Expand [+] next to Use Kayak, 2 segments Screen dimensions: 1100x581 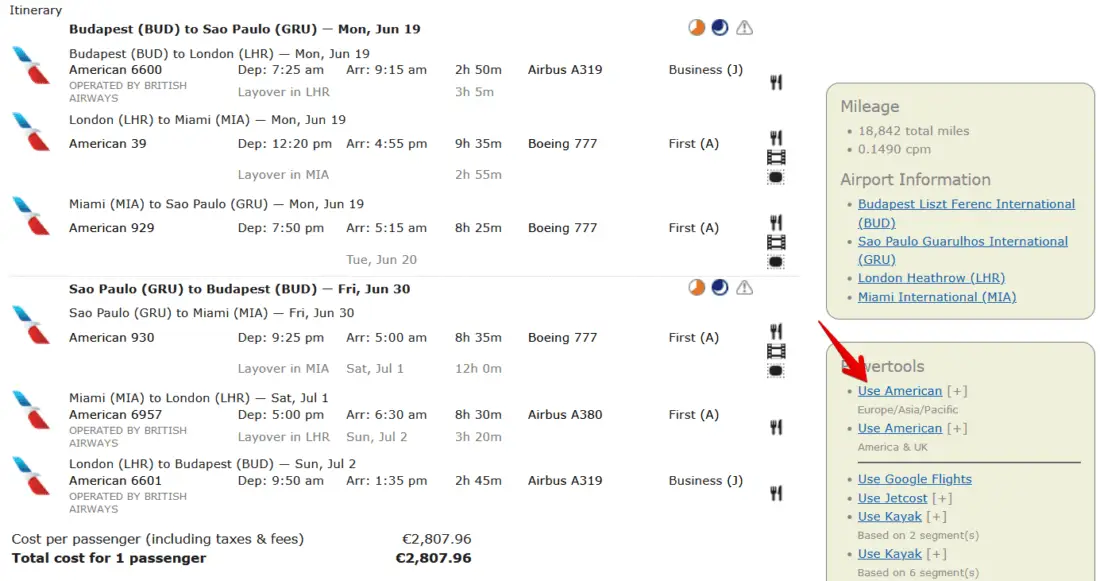tap(936, 517)
